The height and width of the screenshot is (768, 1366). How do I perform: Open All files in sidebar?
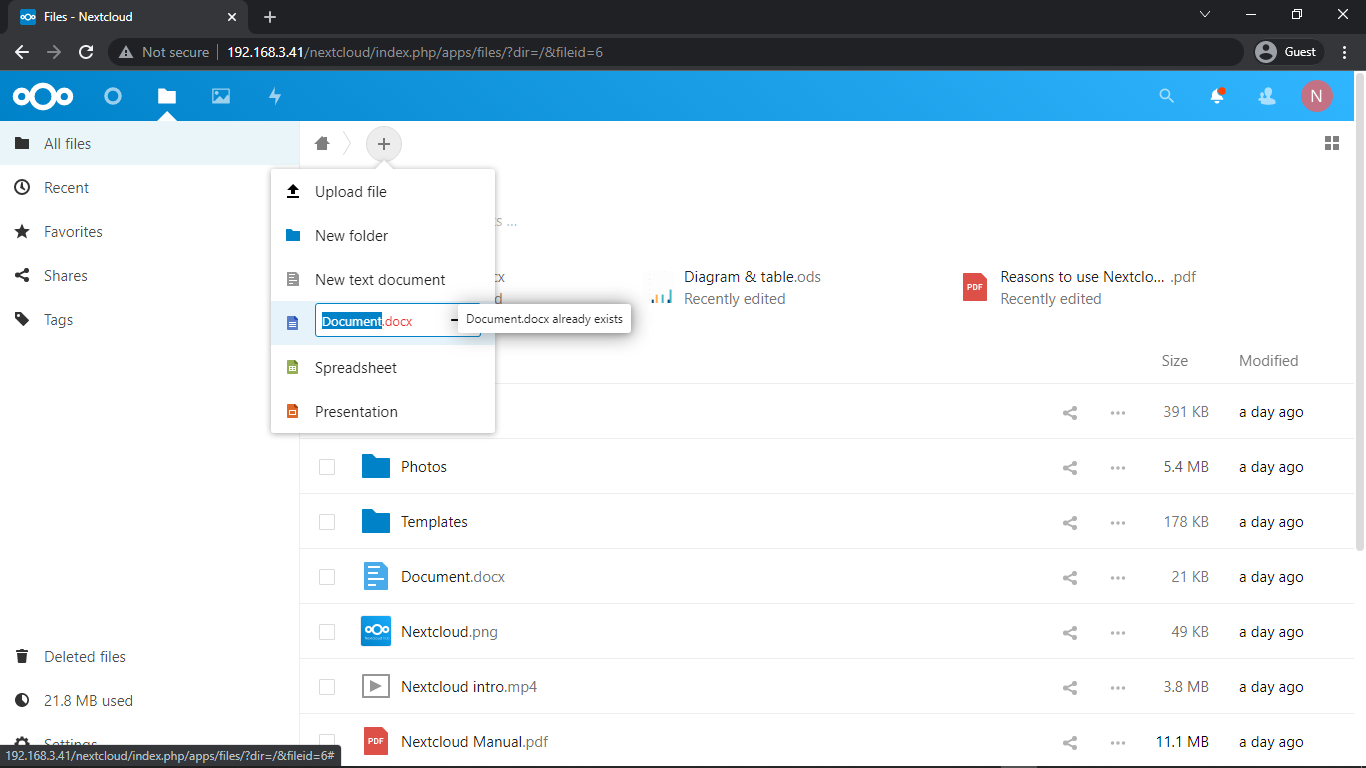click(150, 144)
